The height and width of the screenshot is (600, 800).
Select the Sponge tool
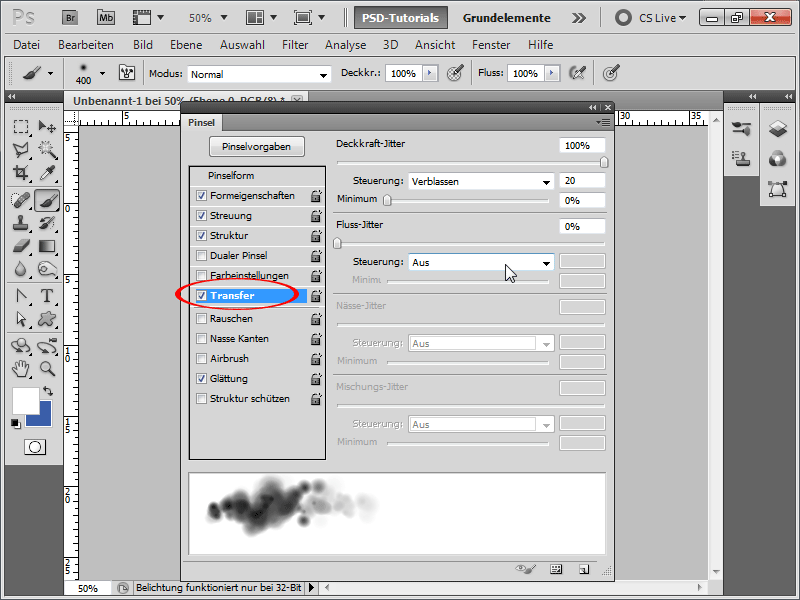(x=47, y=269)
